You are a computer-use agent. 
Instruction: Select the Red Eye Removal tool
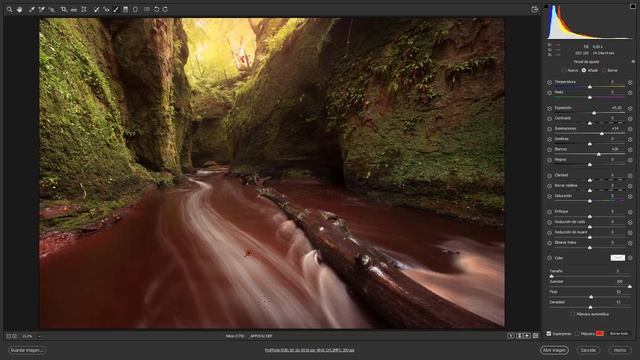pyautogui.click(x=106, y=9)
